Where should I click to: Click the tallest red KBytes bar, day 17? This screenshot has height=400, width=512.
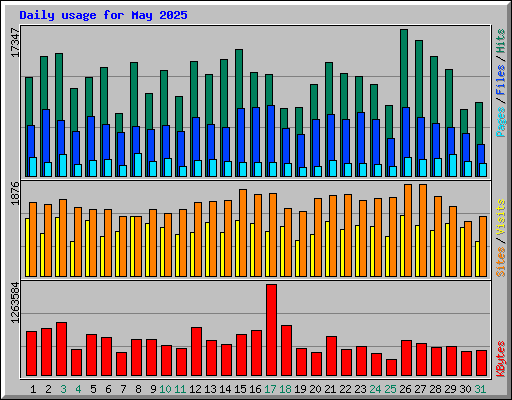(x=271, y=330)
